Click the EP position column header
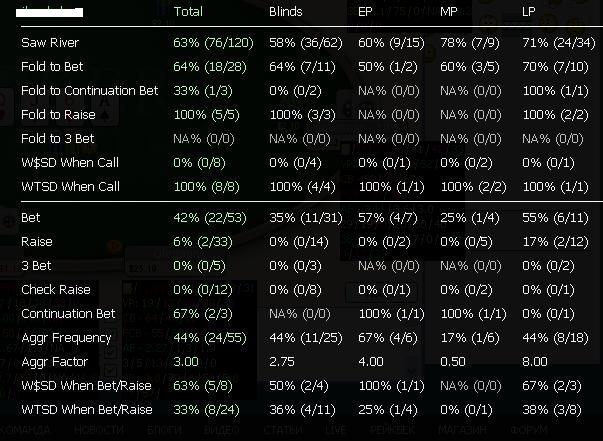This screenshot has height=441, width=603. (366, 12)
